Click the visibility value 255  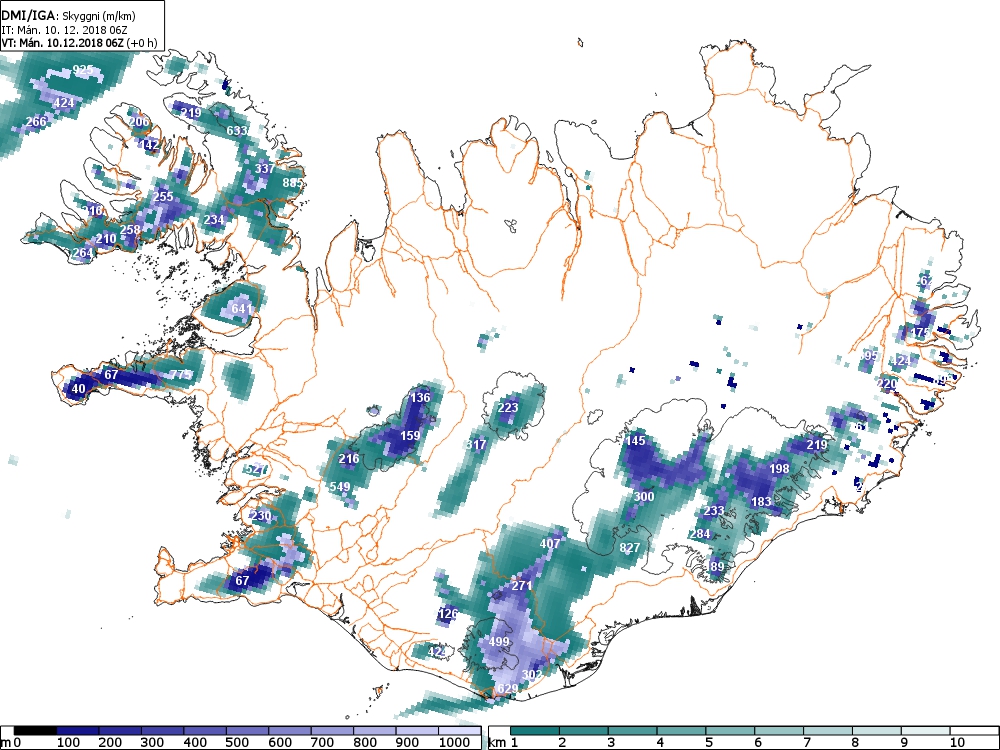[x=163, y=196]
